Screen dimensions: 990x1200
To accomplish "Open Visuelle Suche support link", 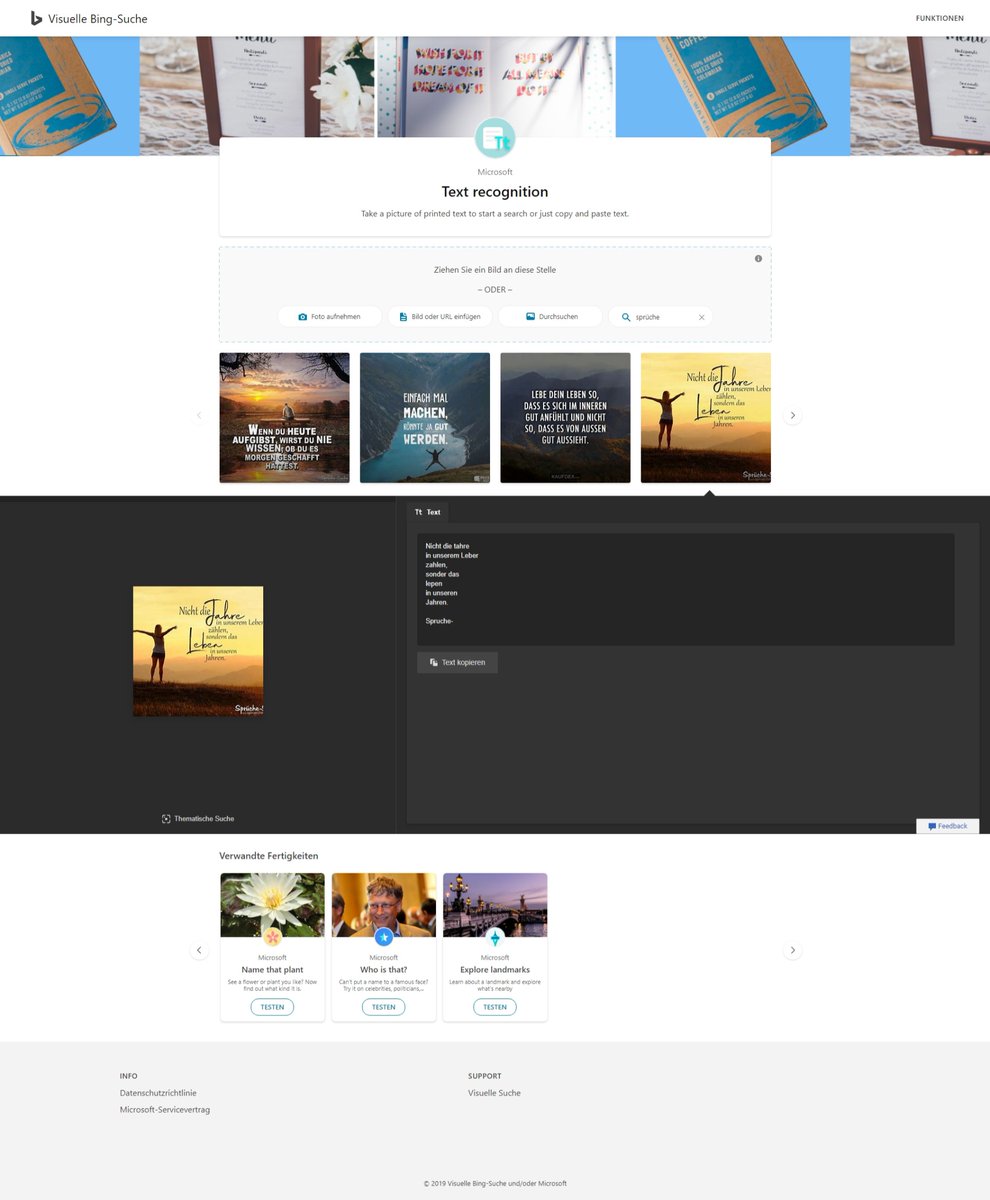I will pos(494,1093).
